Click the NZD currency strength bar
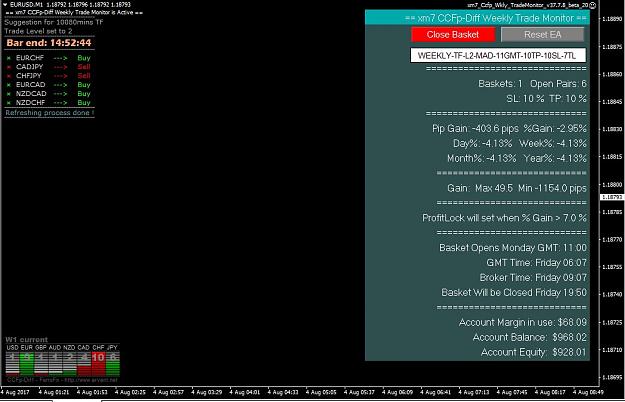This screenshot has width=625, height=402. 70,364
